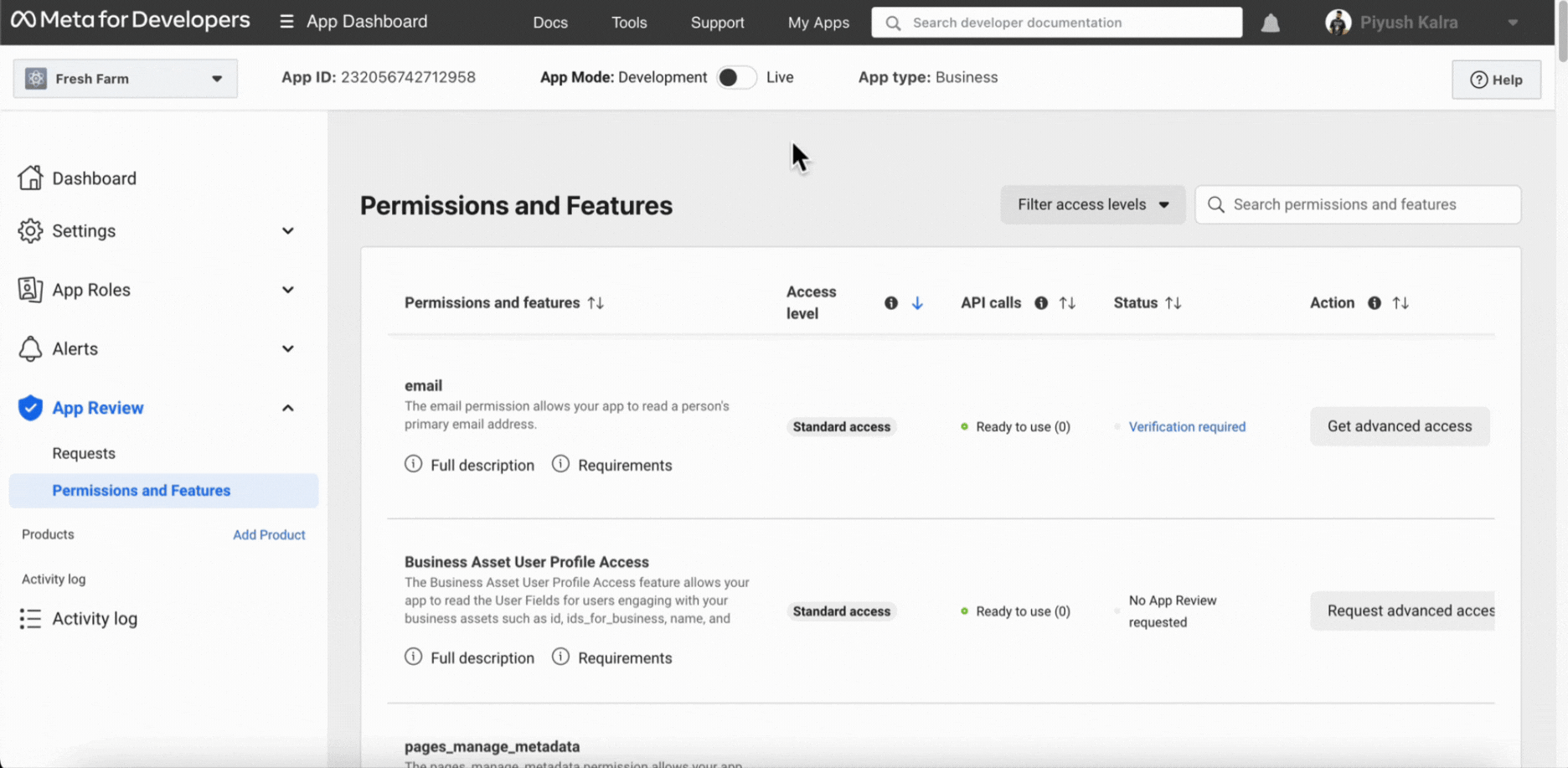Image resolution: width=1568 pixels, height=768 pixels.
Task: Click the Search developer documentation field
Action: [1056, 23]
